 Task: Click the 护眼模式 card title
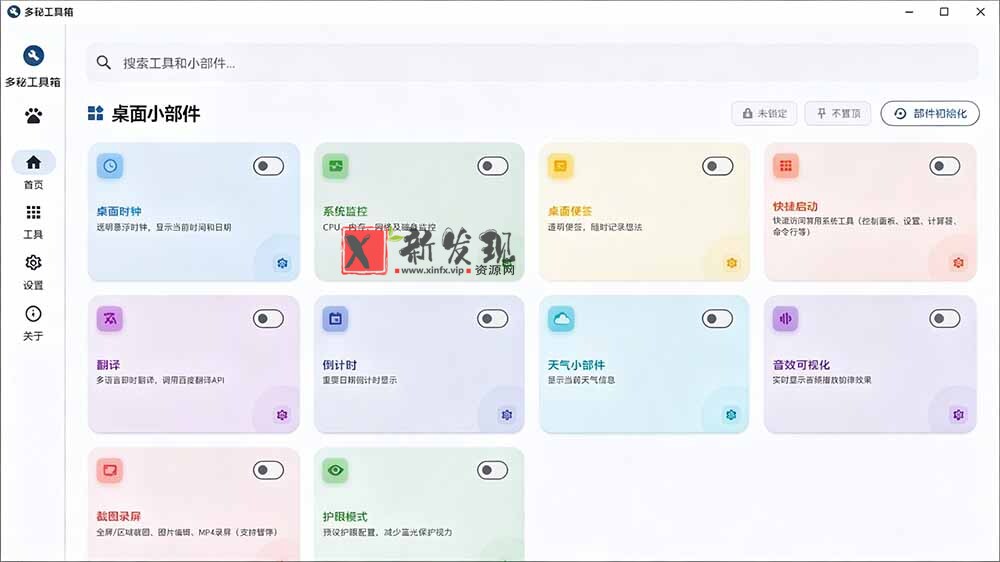pyautogui.click(x=345, y=517)
